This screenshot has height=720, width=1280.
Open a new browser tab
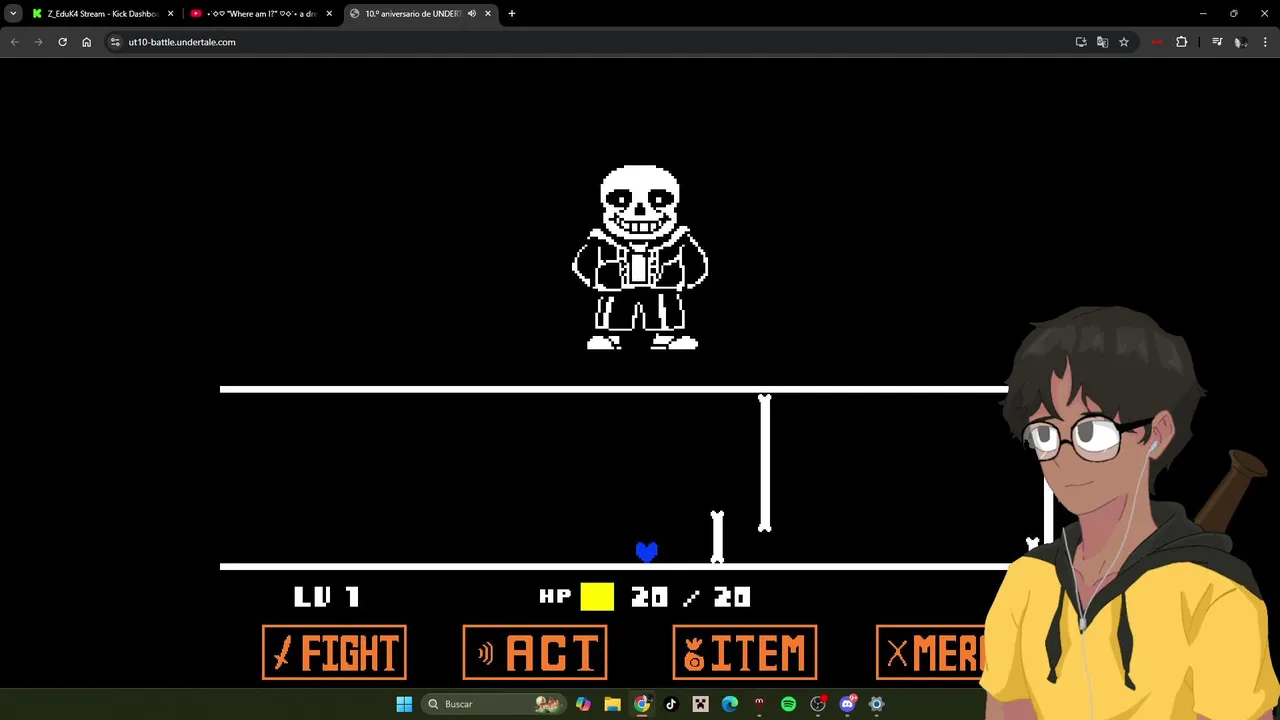pyautogui.click(x=512, y=14)
